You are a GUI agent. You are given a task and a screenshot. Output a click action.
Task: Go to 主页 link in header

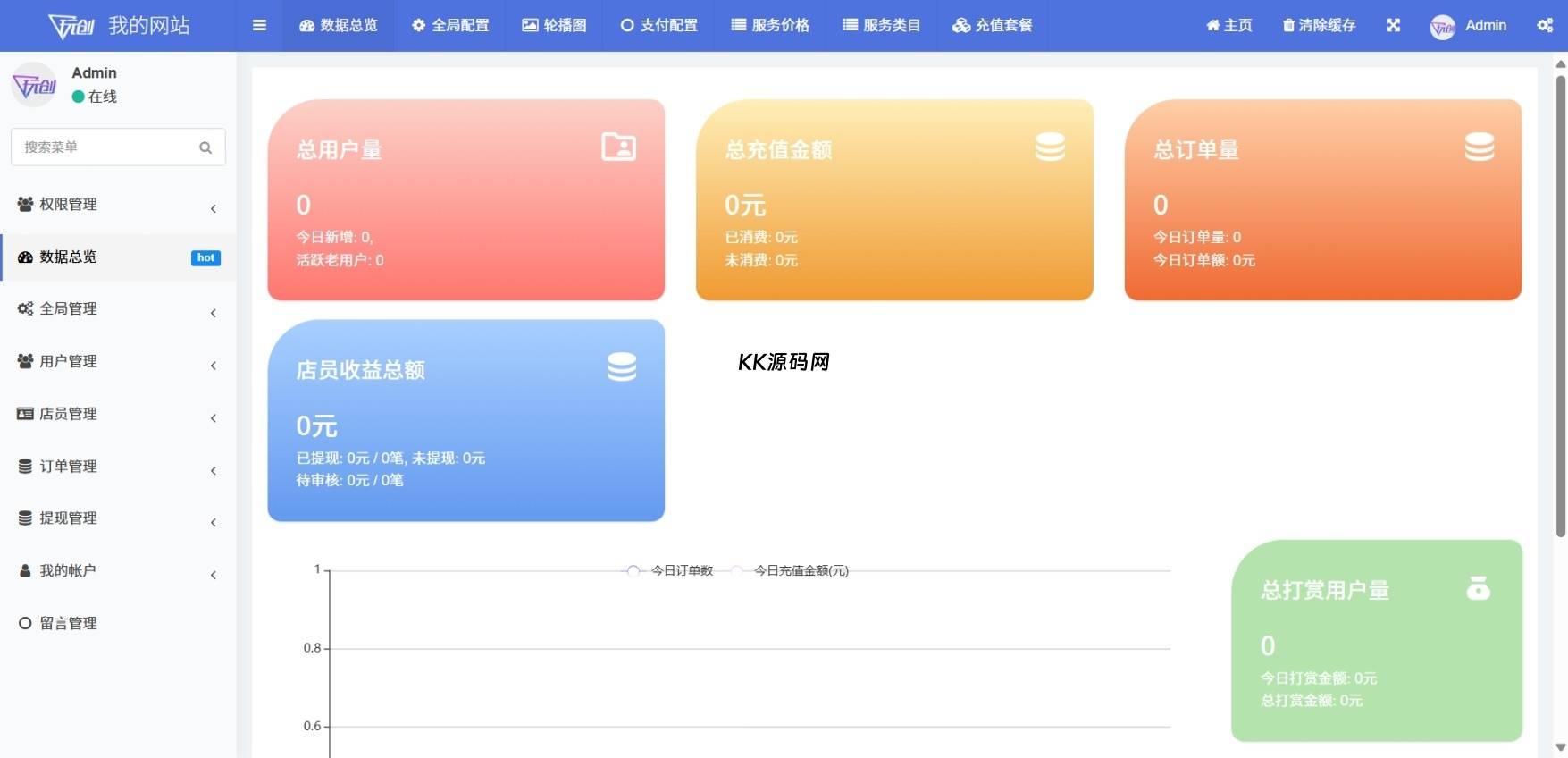tap(1228, 25)
